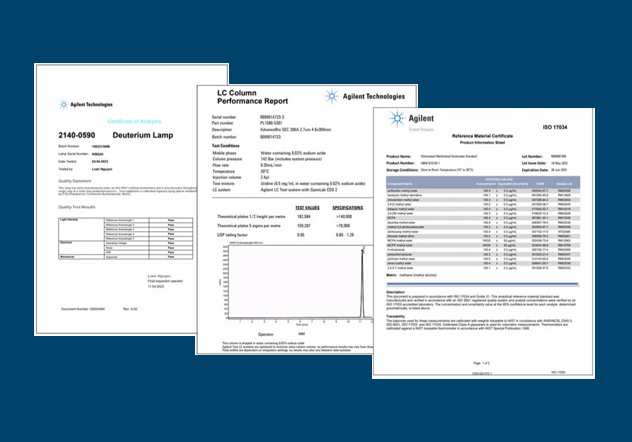The height and width of the screenshot is (442, 632).
Task: Click the "Product Information Sheet" subtitle
Action: (x=482, y=143)
